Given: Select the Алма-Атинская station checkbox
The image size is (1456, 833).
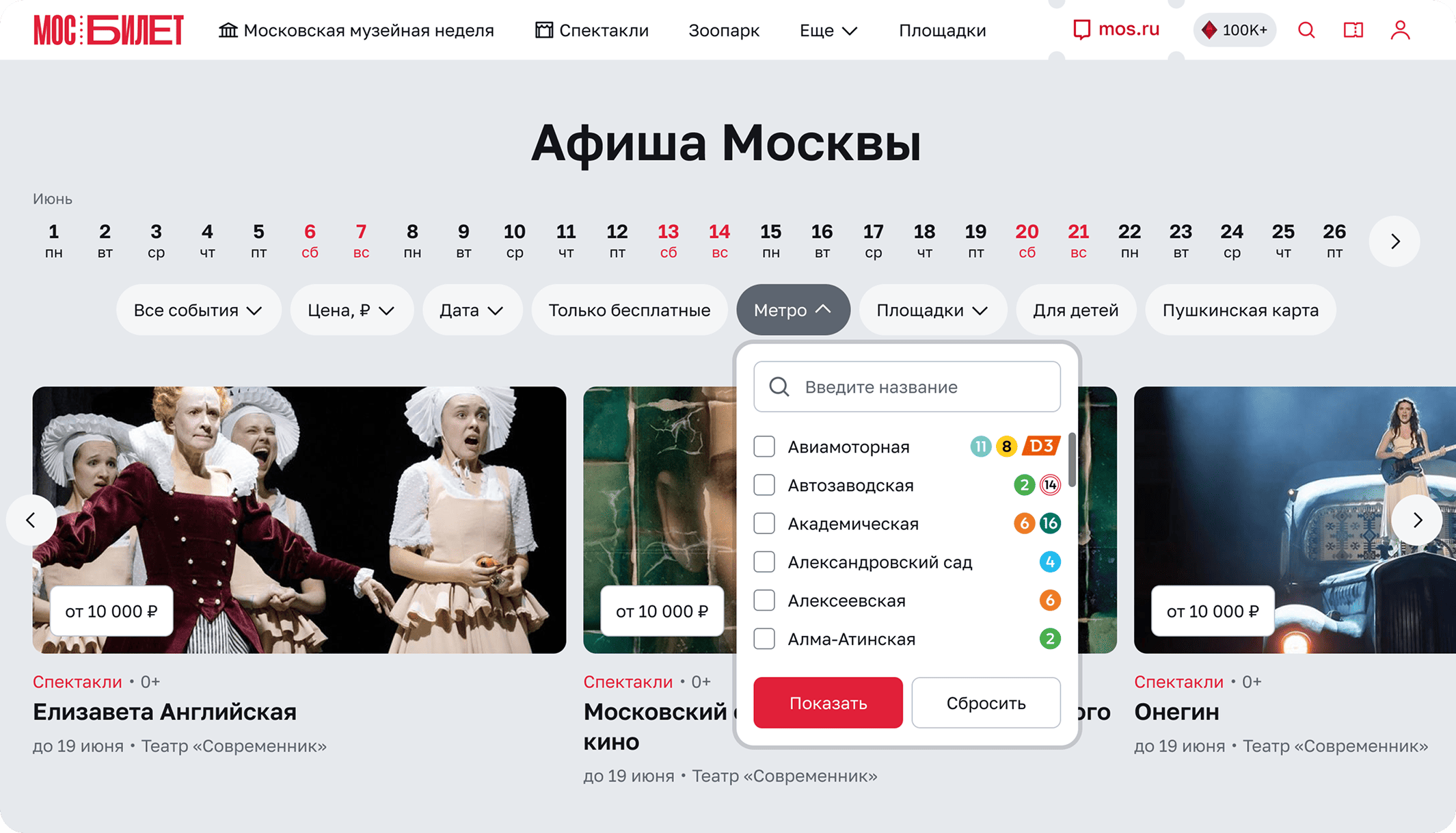Looking at the screenshot, I should click(x=764, y=639).
